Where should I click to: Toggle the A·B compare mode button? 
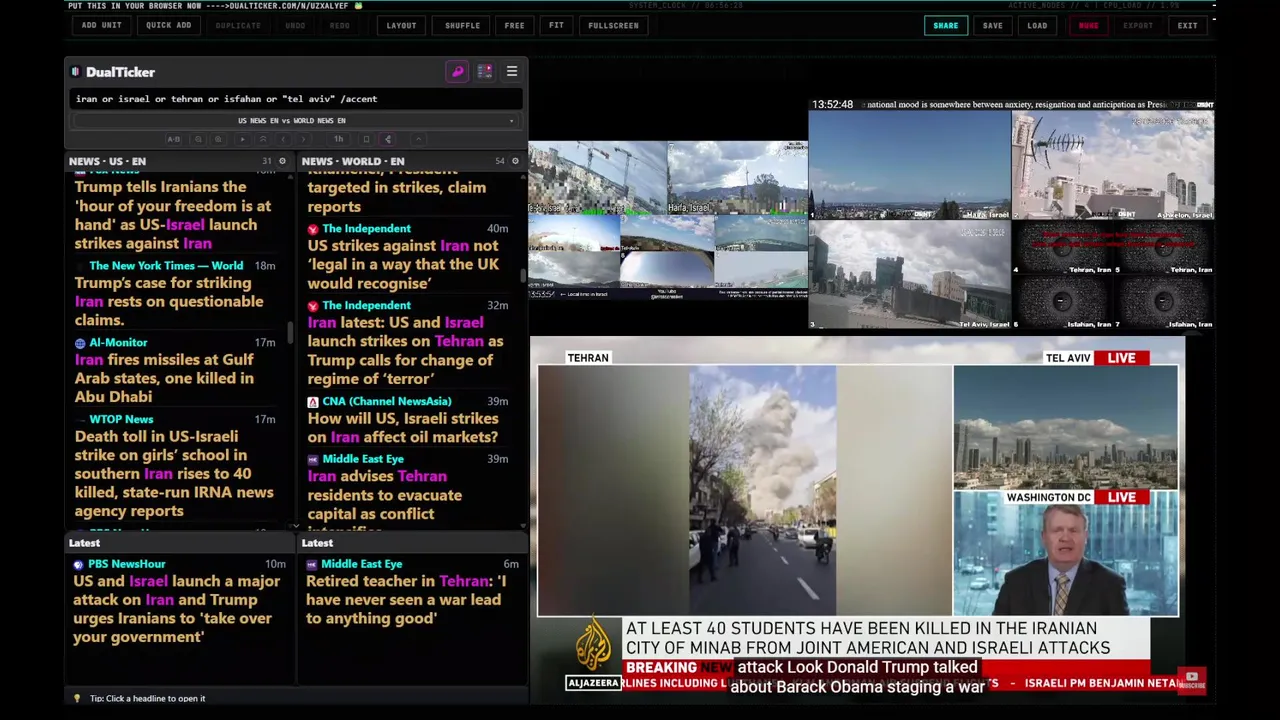point(173,139)
